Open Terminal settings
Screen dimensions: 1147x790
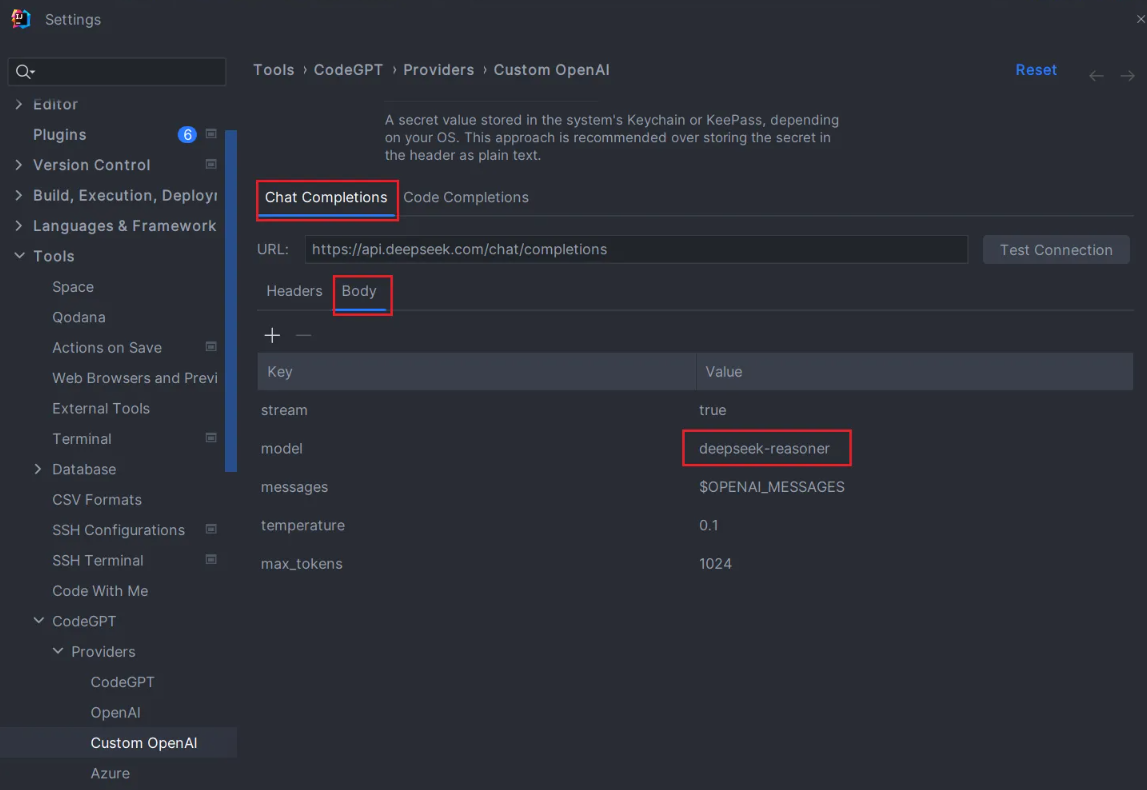coord(82,439)
